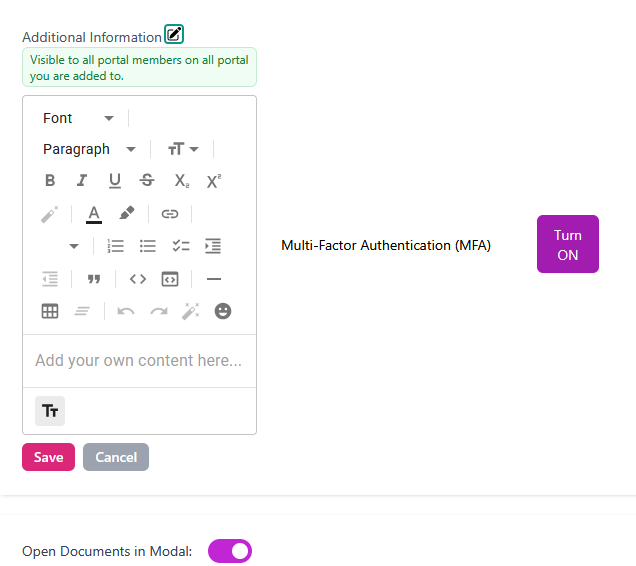
Task: Click the 'Multi-Factor Authentication (MFA)' label
Action: coord(386,245)
